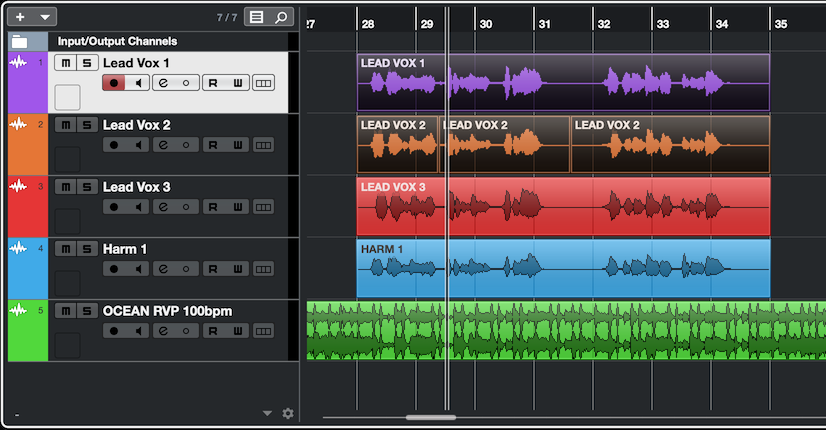Open channel settings editor for Lead Vox 1
The width and height of the screenshot is (826, 430).
pos(163,83)
